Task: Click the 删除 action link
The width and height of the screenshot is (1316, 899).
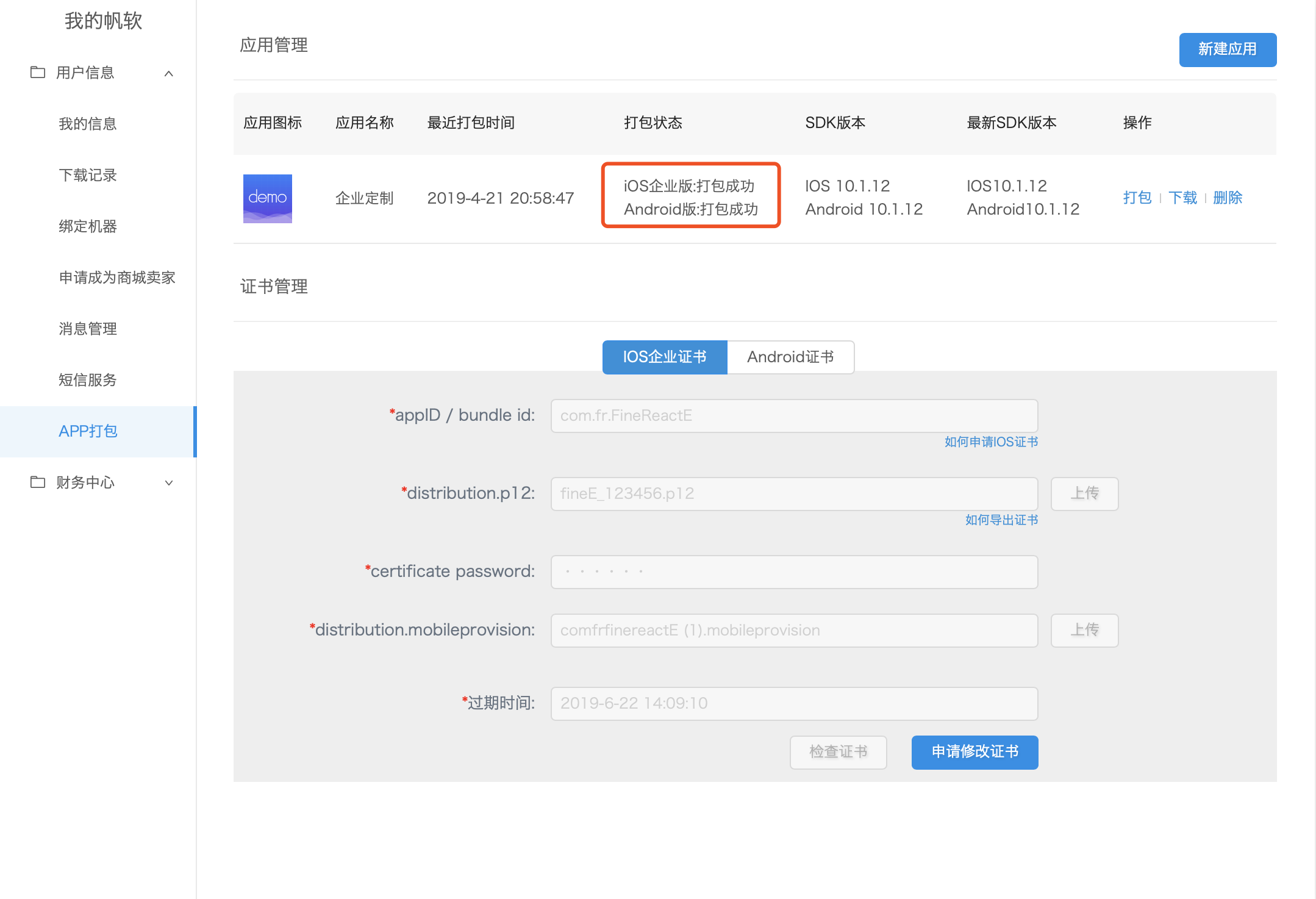Action: (1227, 198)
